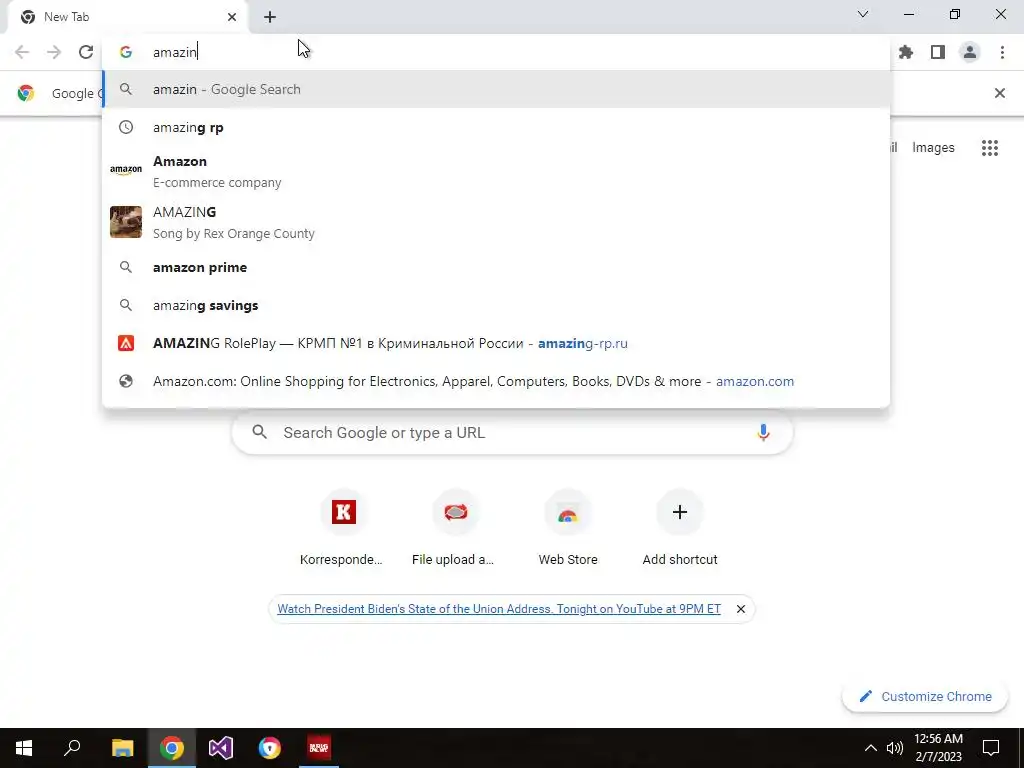The height and width of the screenshot is (768, 1024).
Task: Open the Chrome three-dot menu
Action: click(1002, 52)
